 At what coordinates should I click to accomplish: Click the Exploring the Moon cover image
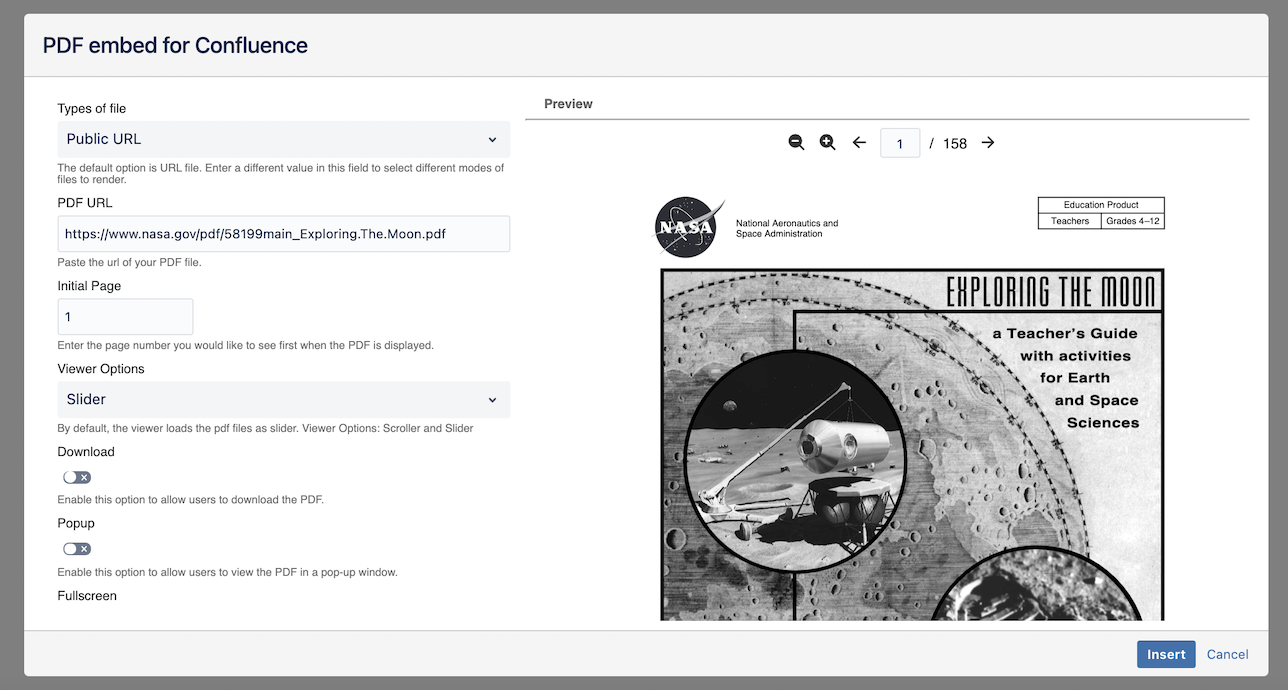(912, 444)
